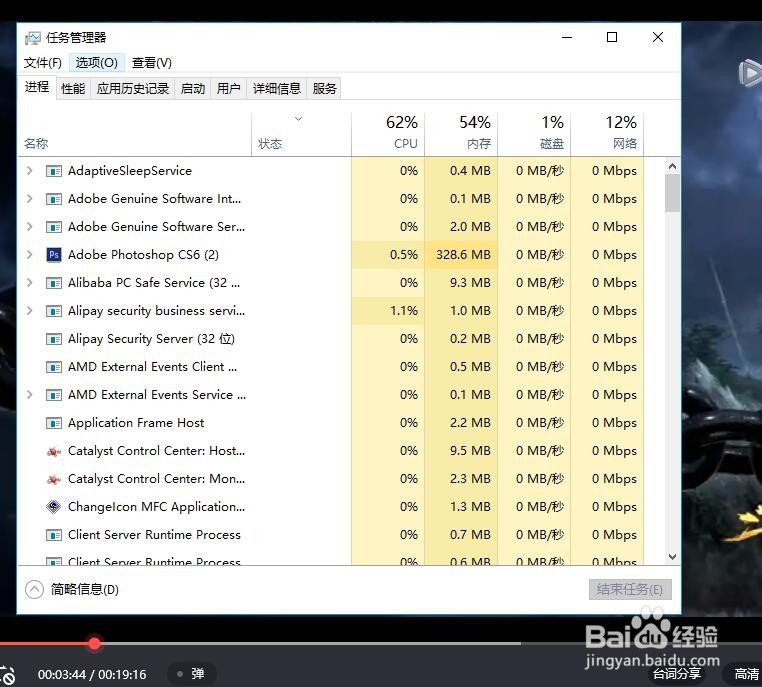Click the 高清 quality button

[746, 673]
